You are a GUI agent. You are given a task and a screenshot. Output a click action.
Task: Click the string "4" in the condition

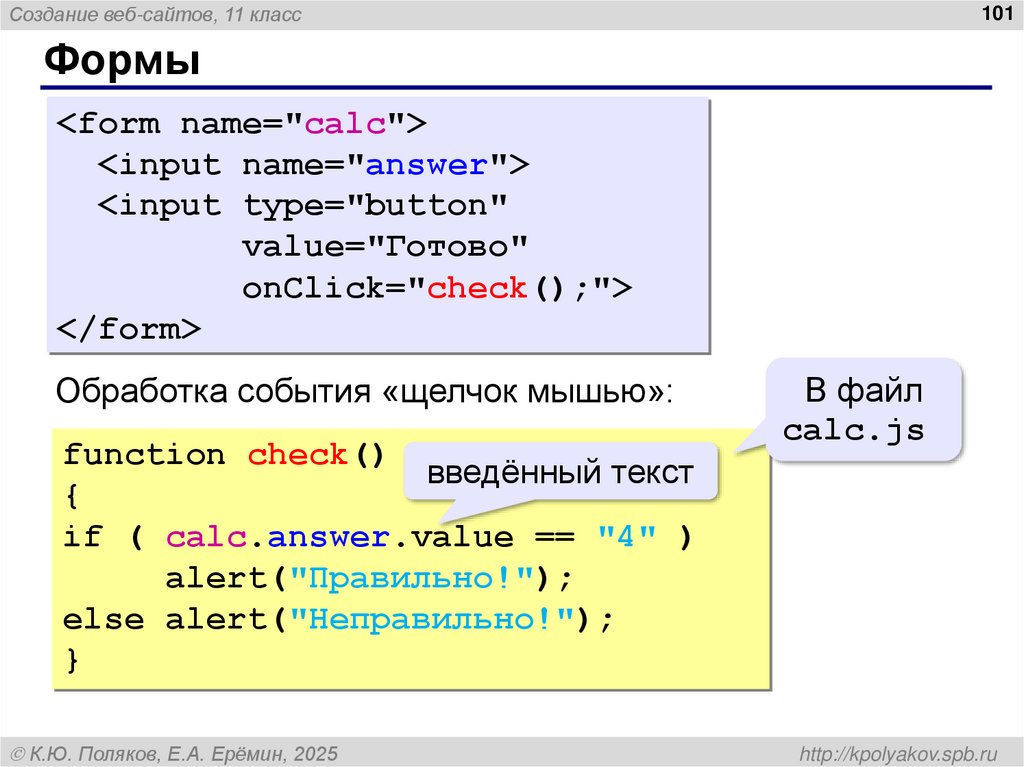(627, 536)
